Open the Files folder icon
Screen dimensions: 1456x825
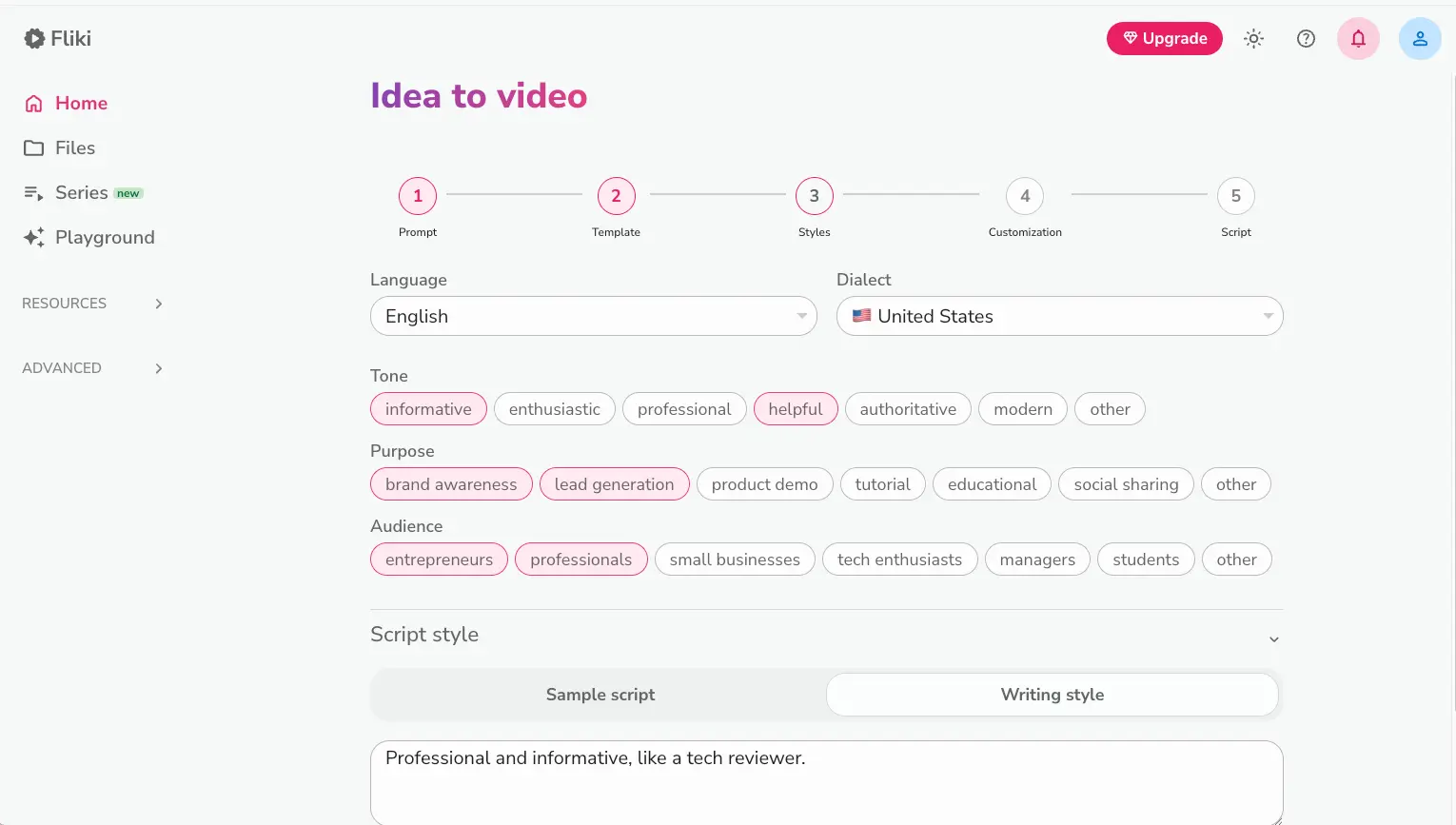click(x=33, y=147)
